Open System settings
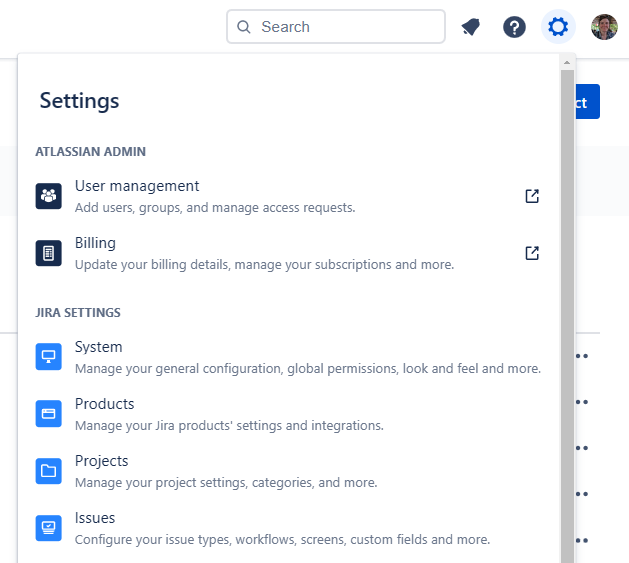This screenshot has width=629, height=563. 288,357
